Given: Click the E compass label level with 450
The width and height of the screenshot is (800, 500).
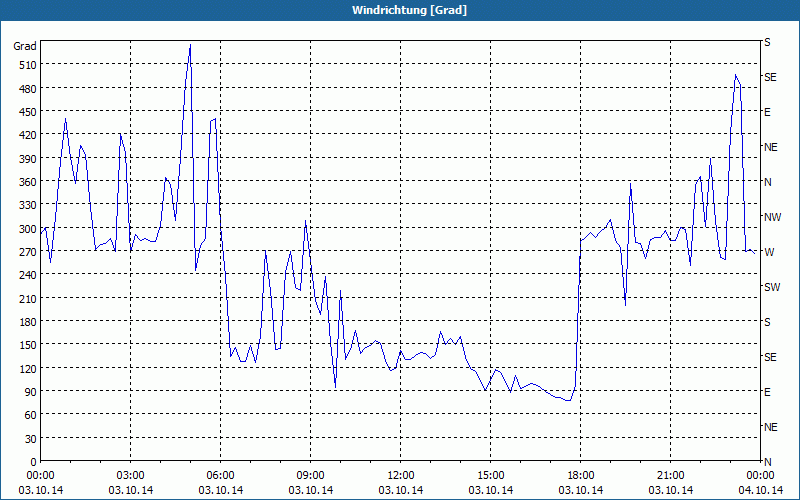Looking at the screenshot, I should coord(767,112).
